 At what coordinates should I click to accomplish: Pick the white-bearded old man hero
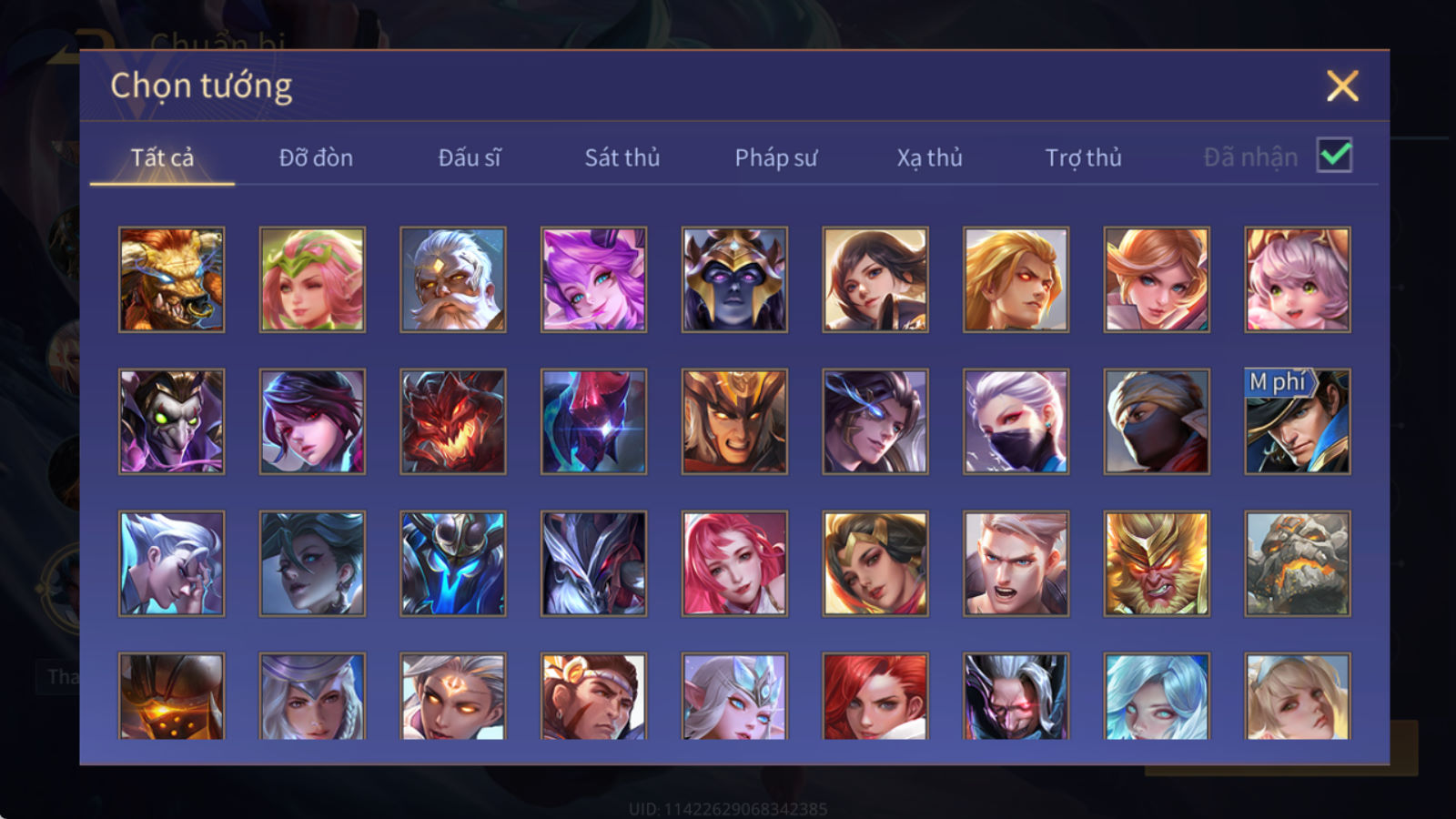click(453, 279)
